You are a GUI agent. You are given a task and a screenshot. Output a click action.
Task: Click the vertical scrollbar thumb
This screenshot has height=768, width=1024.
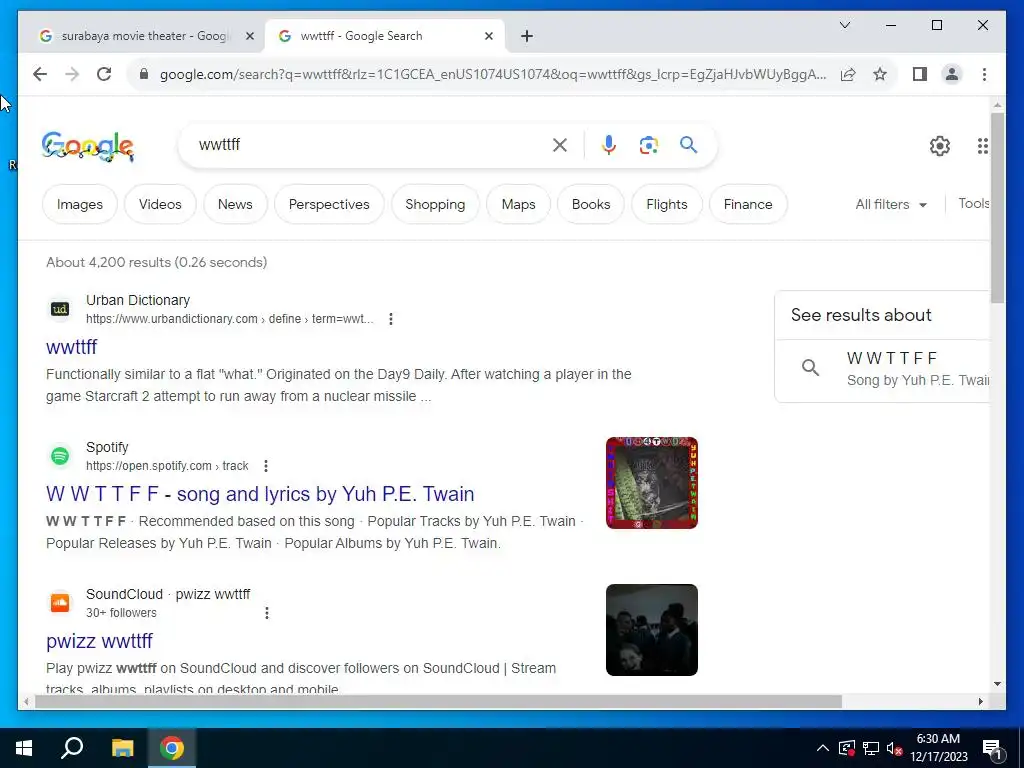tap(997, 208)
